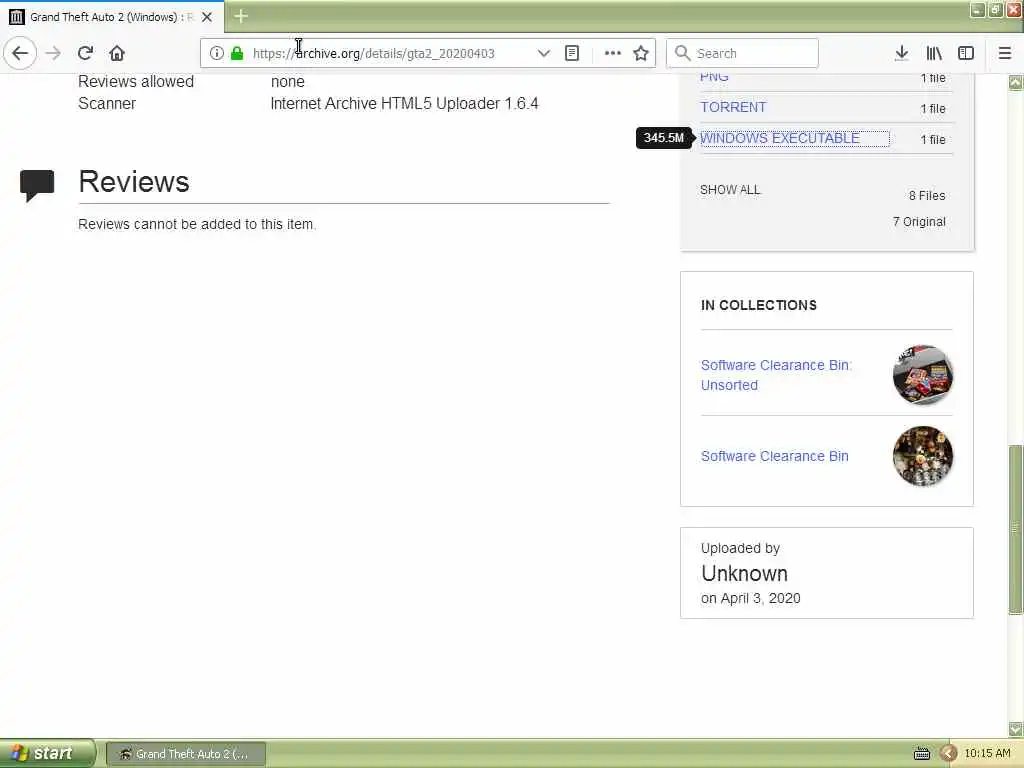Select the Grand Theft Auto 2 tab
This screenshot has height=768, width=1024.
(x=112, y=17)
